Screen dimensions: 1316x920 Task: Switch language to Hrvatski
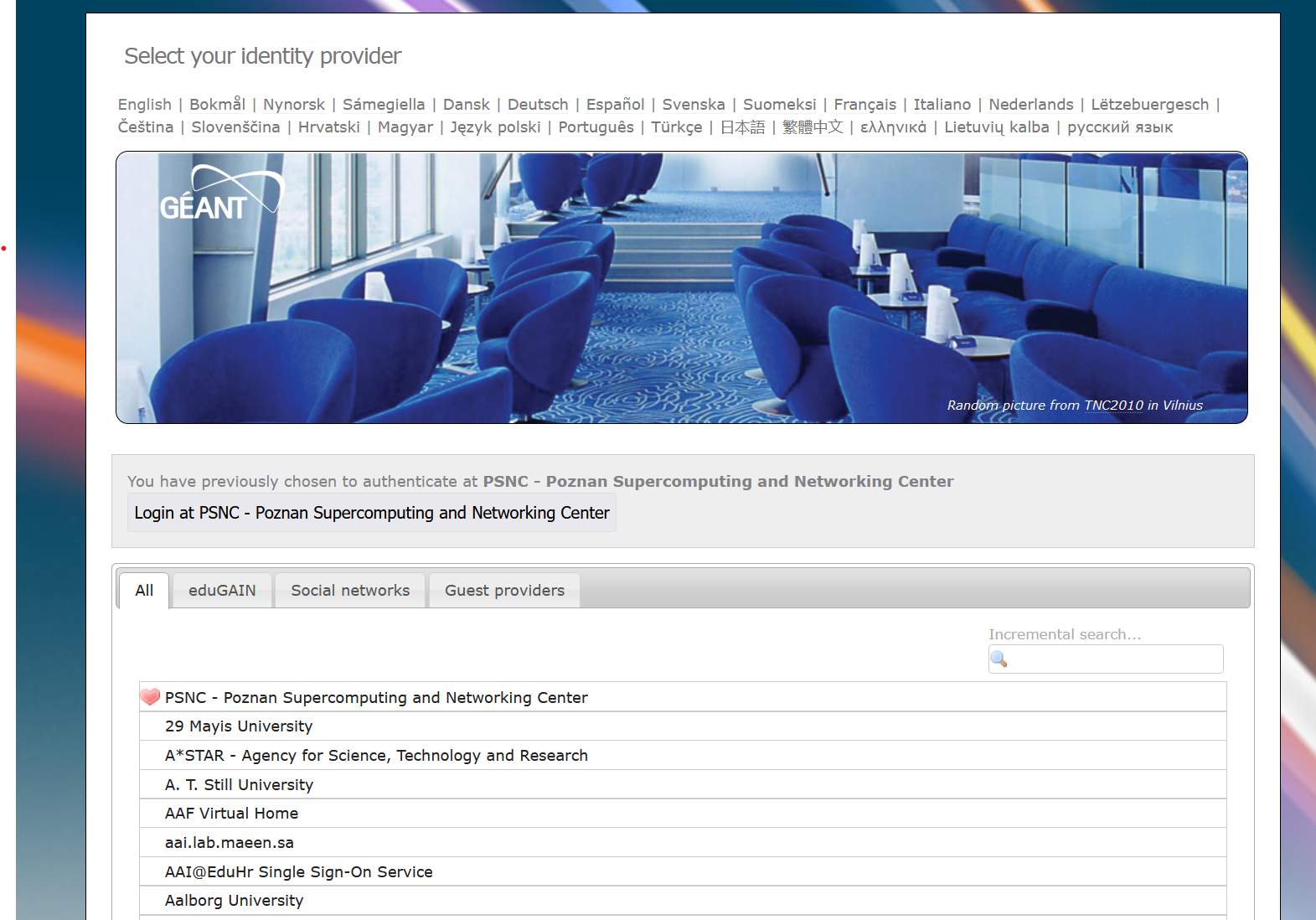click(x=329, y=127)
